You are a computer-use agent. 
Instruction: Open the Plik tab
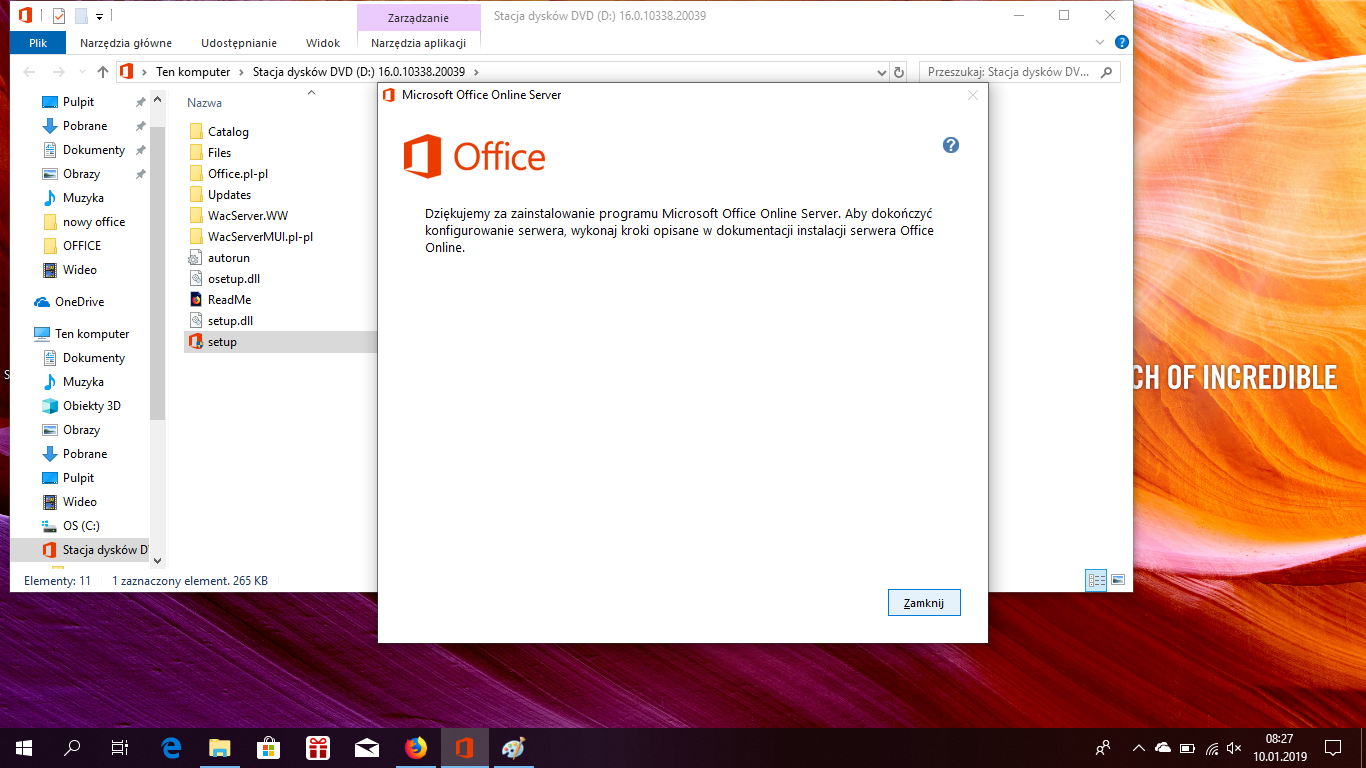click(38, 43)
